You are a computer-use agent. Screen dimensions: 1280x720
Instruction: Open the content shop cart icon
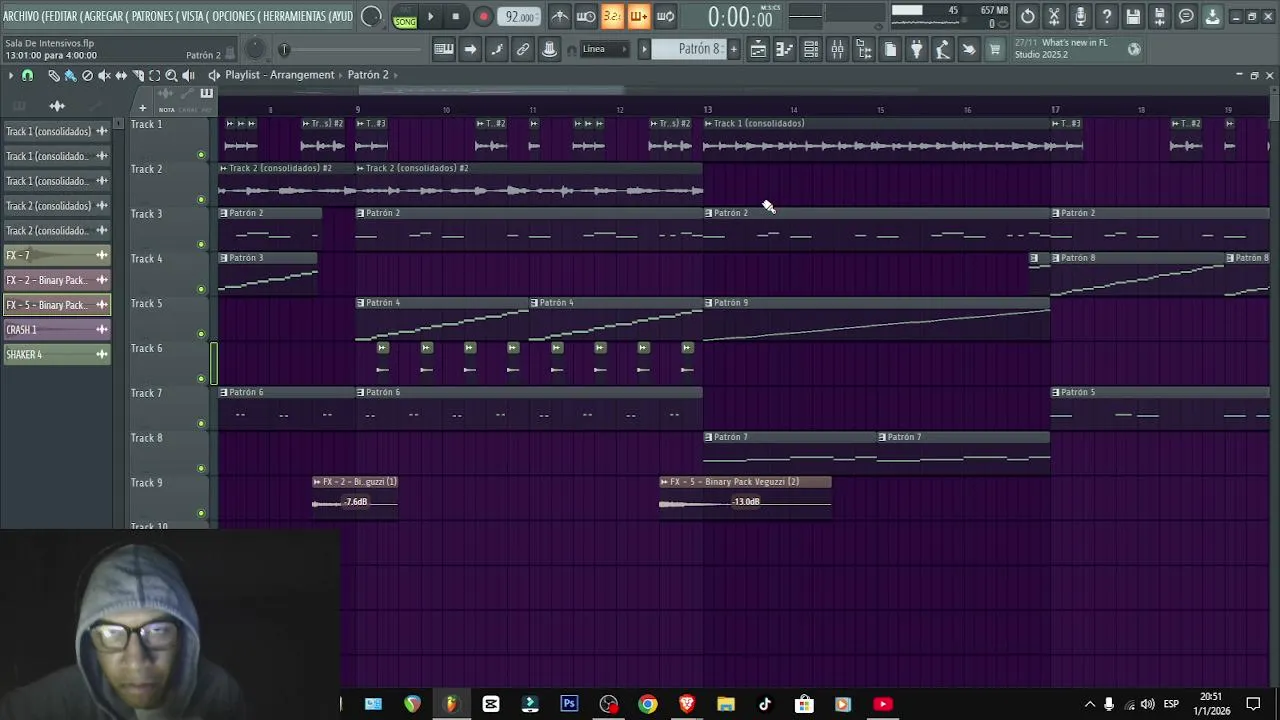(995, 49)
